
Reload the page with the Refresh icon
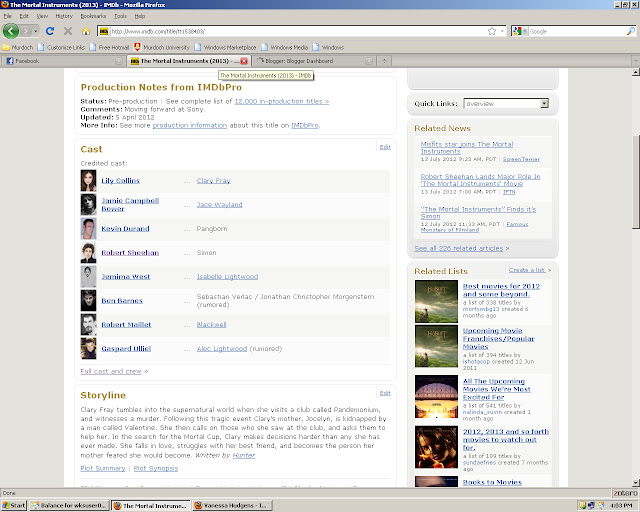pos(50,31)
